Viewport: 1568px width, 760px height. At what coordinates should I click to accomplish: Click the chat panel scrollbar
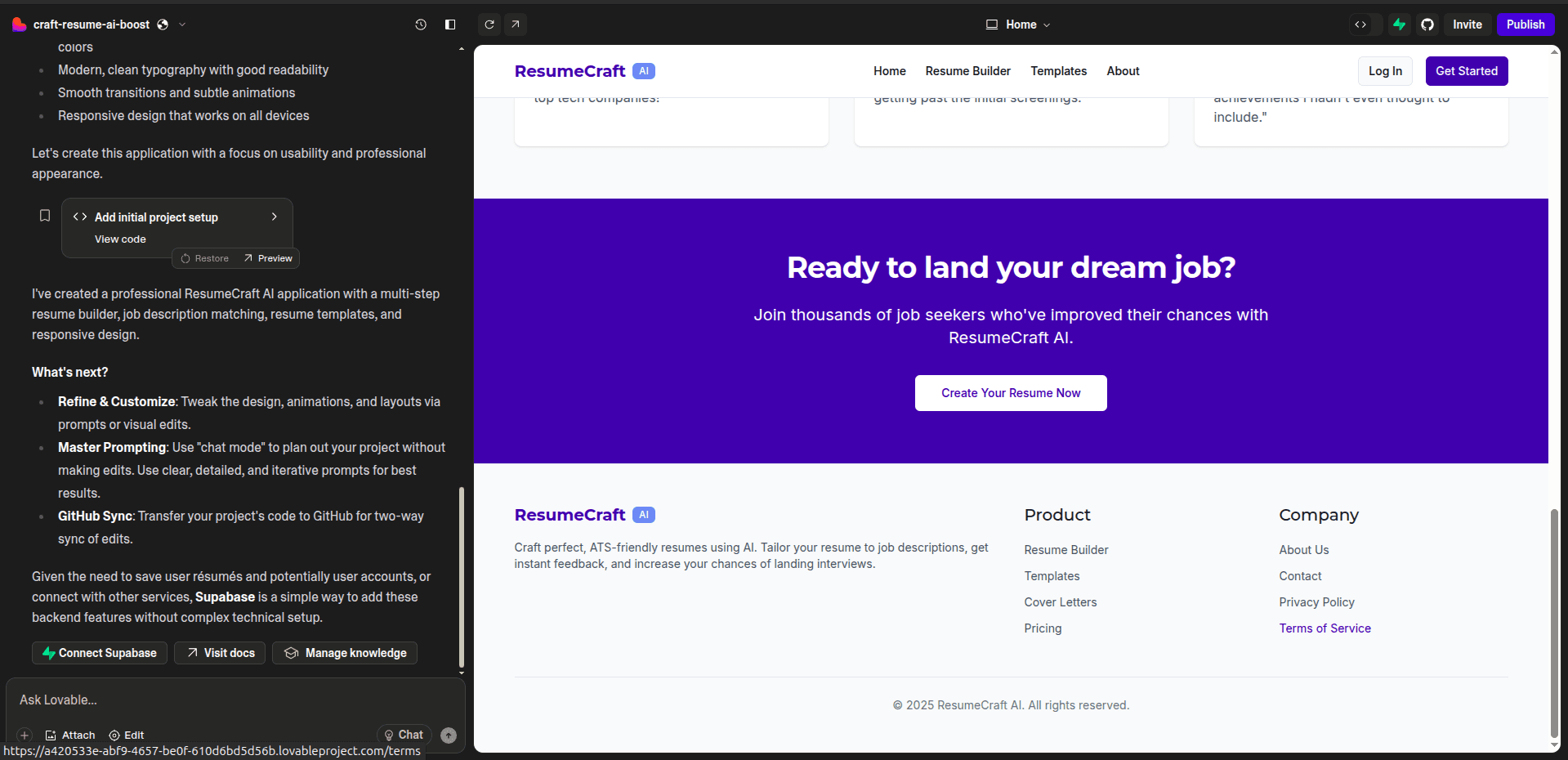coord(462,577)
